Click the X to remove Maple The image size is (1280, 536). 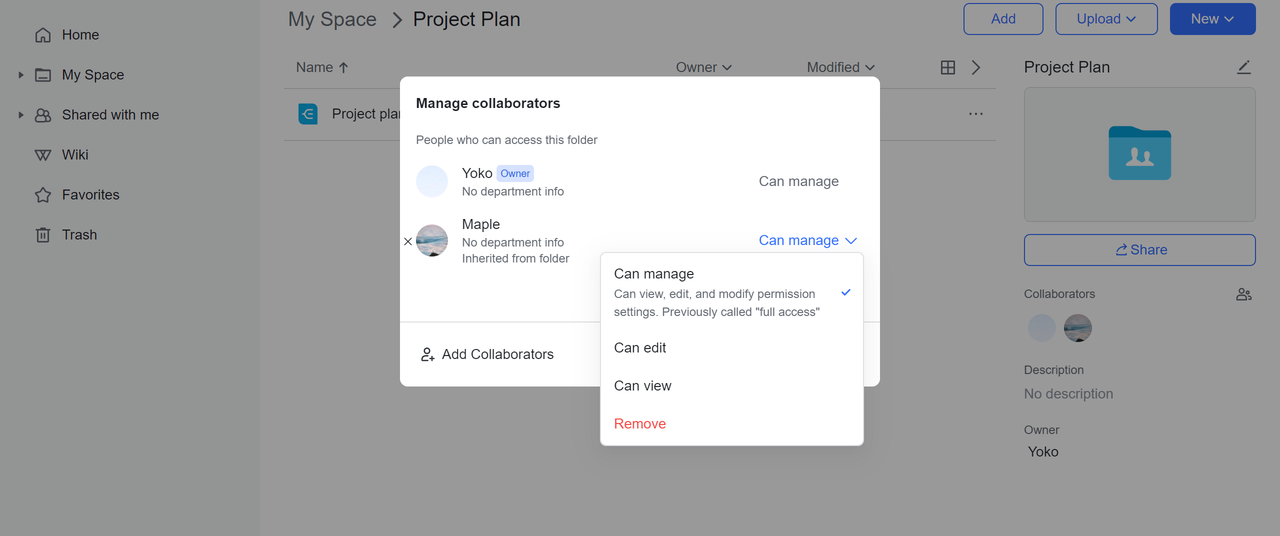click(407, 241)
